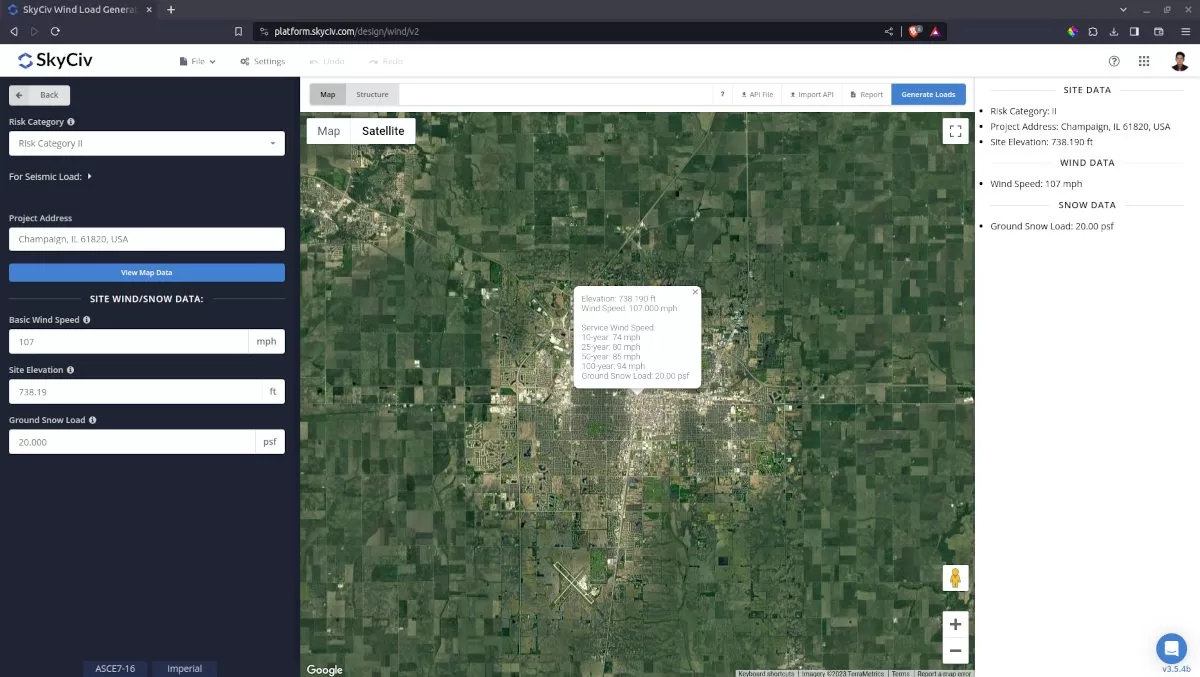Screen dimensions: 1200x677
Task: Open the Report tool
Action: 865,93
